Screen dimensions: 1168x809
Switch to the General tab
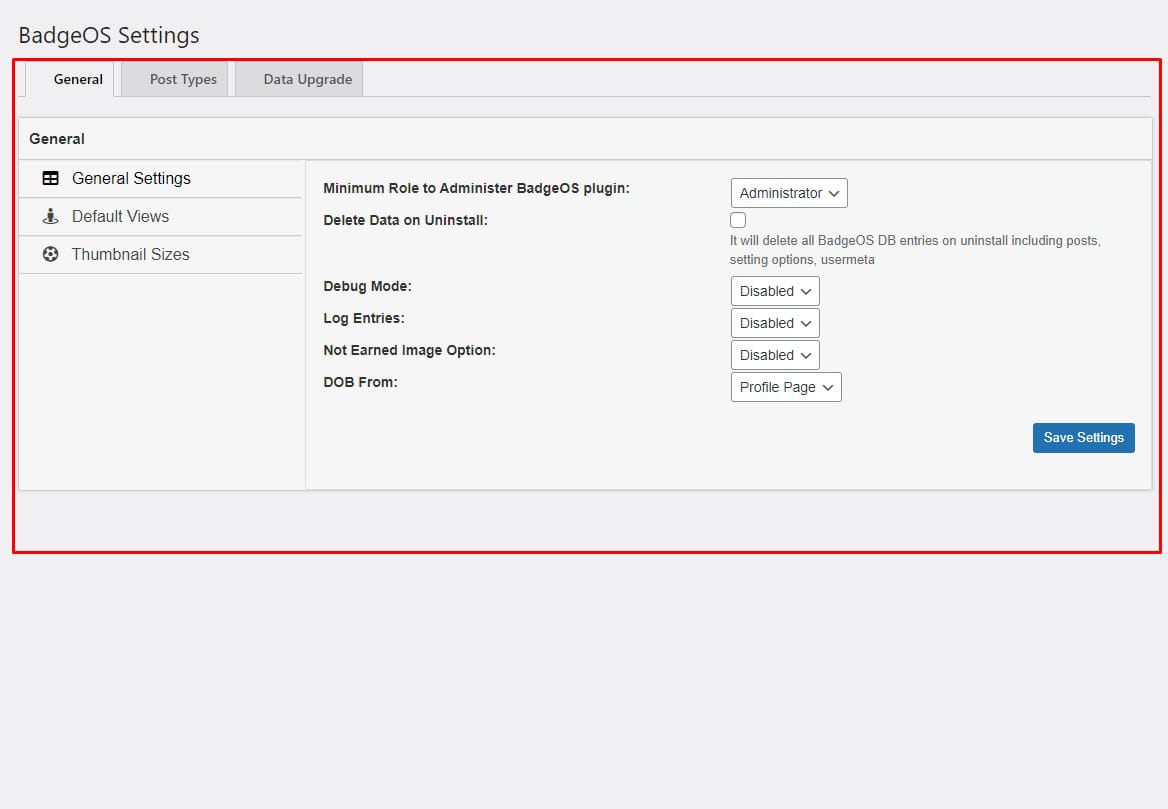point(78,80)
